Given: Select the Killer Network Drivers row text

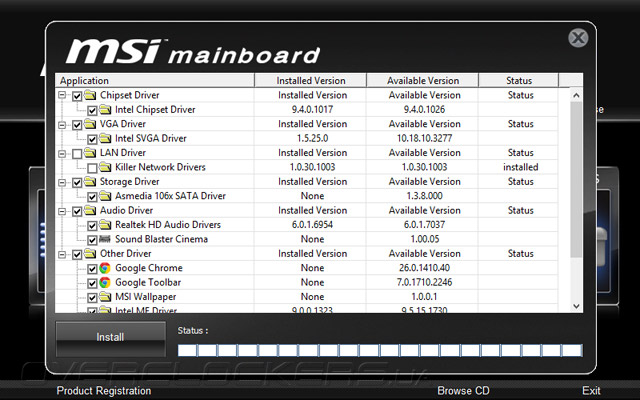Looking at the screenshot, I should [x=160, y=167].
